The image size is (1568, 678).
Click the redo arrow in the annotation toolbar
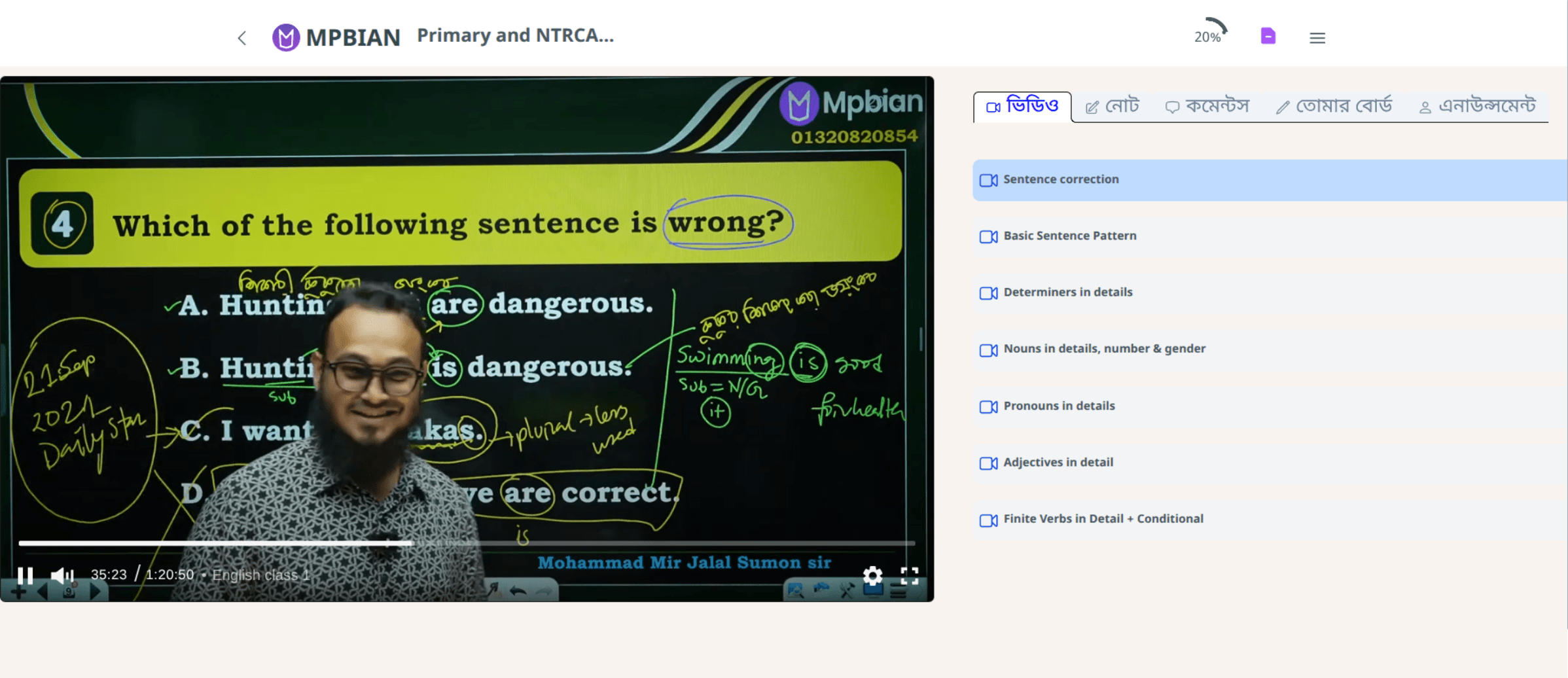coord(543,590)
